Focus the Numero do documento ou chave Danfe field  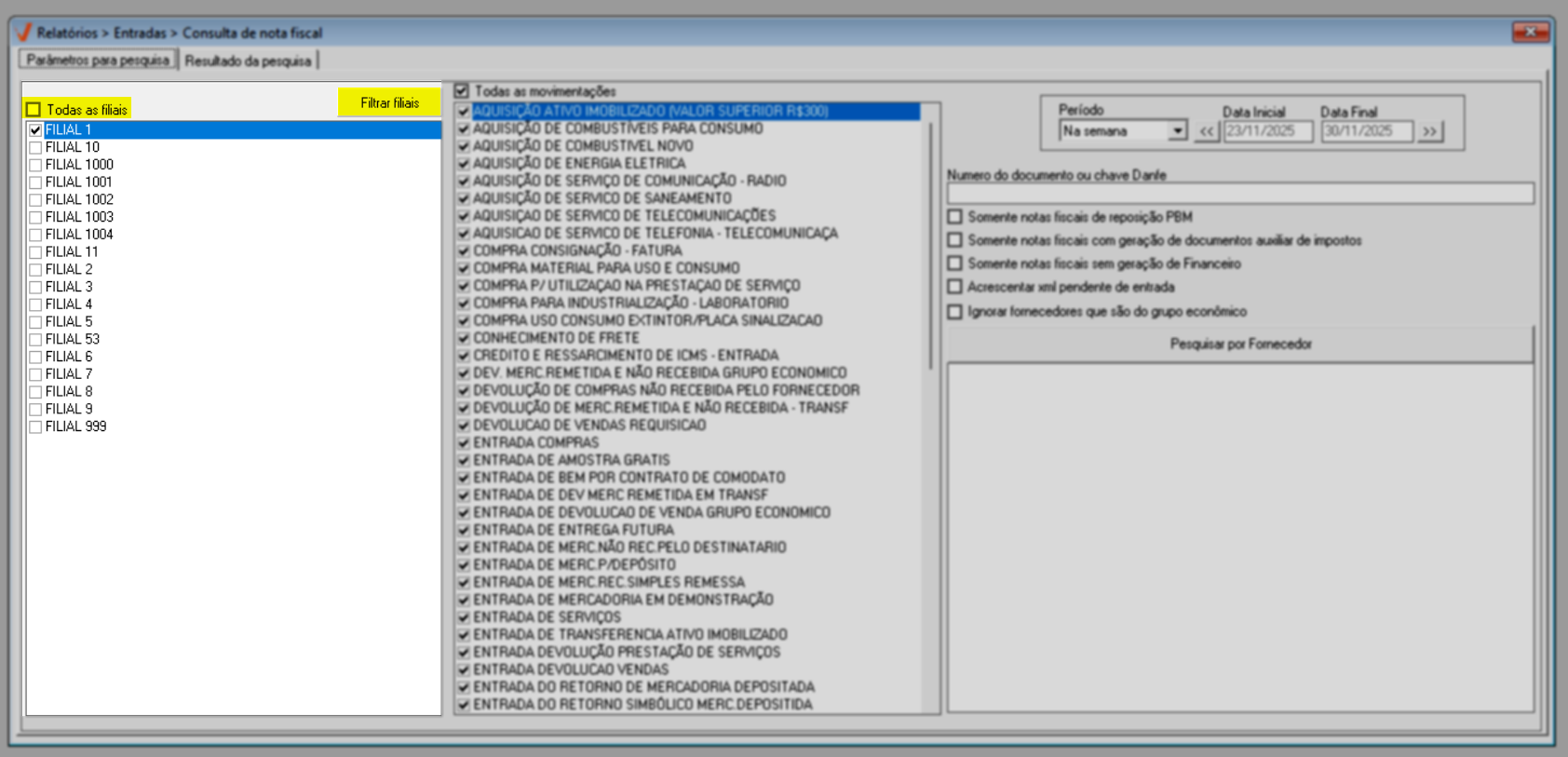click(1240, 193)
